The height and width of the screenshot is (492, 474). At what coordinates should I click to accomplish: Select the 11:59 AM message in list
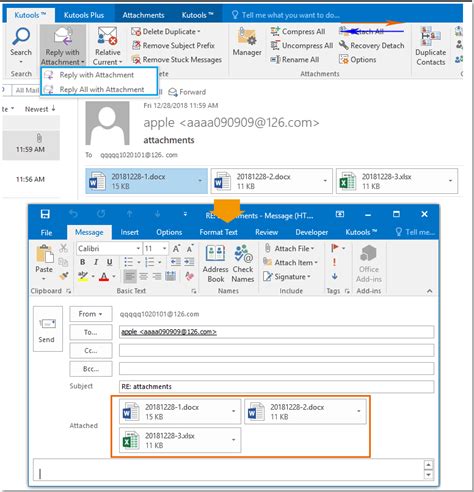[x=31, y=145]
